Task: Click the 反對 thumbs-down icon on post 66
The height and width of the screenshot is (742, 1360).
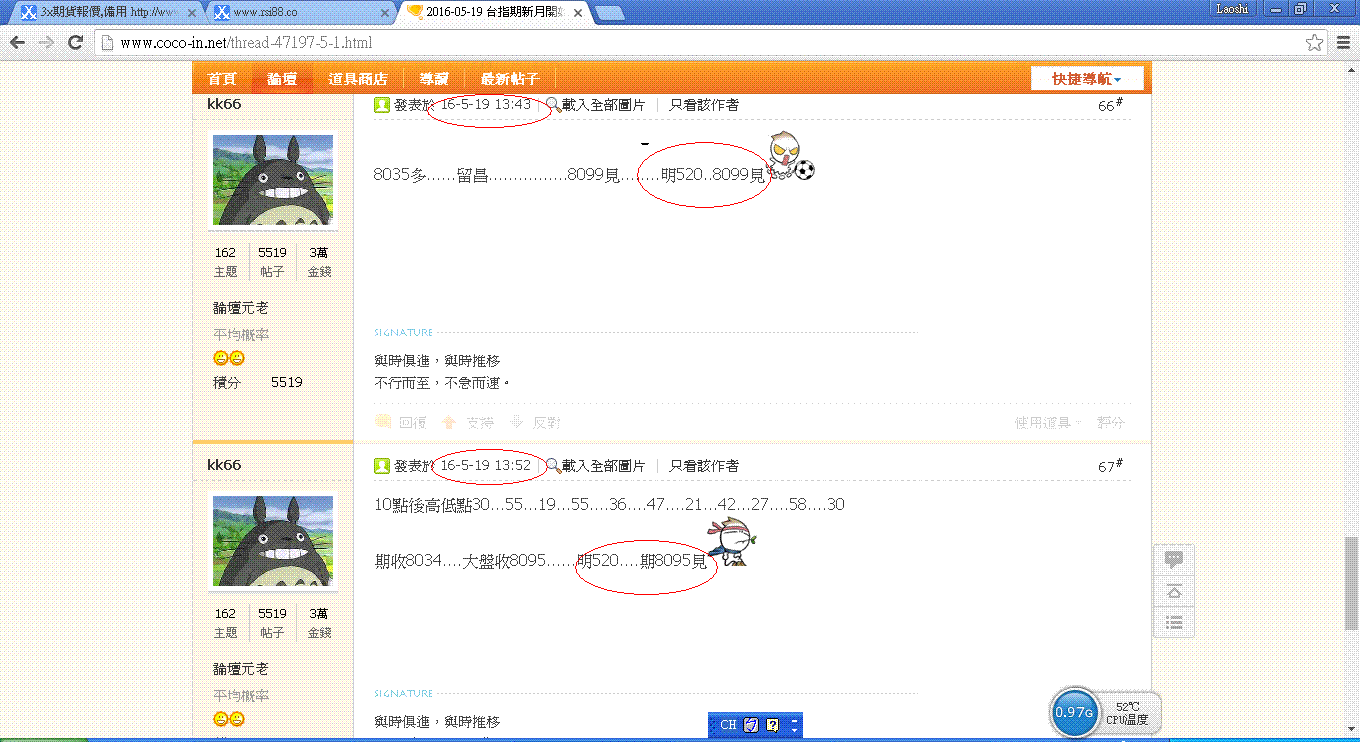Action: (517, 422)
